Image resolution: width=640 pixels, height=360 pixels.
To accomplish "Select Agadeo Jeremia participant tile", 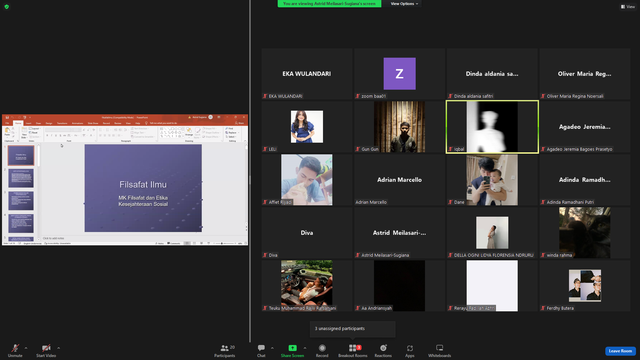I will (585, 127).
